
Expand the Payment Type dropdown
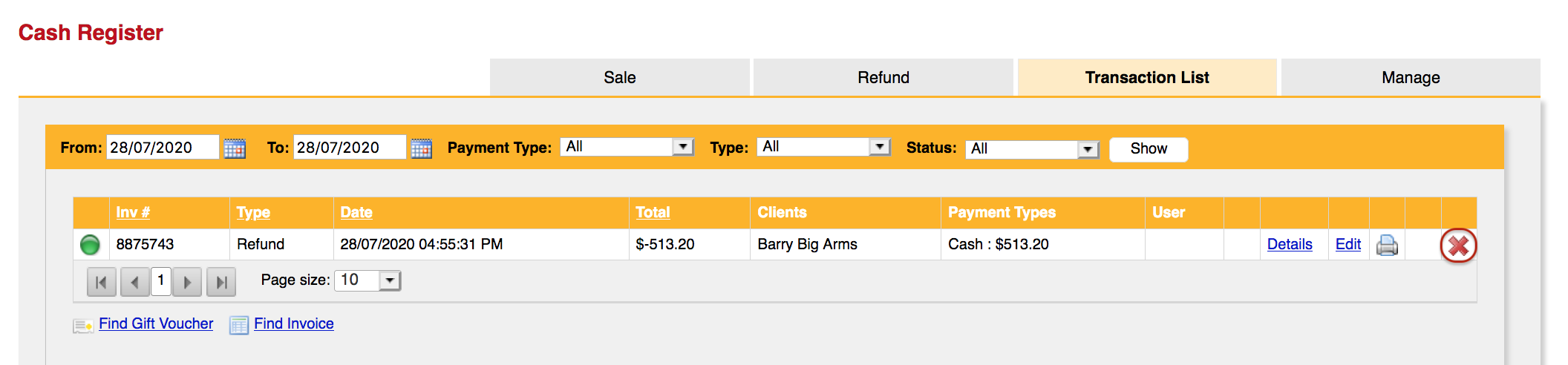point(682,147)
